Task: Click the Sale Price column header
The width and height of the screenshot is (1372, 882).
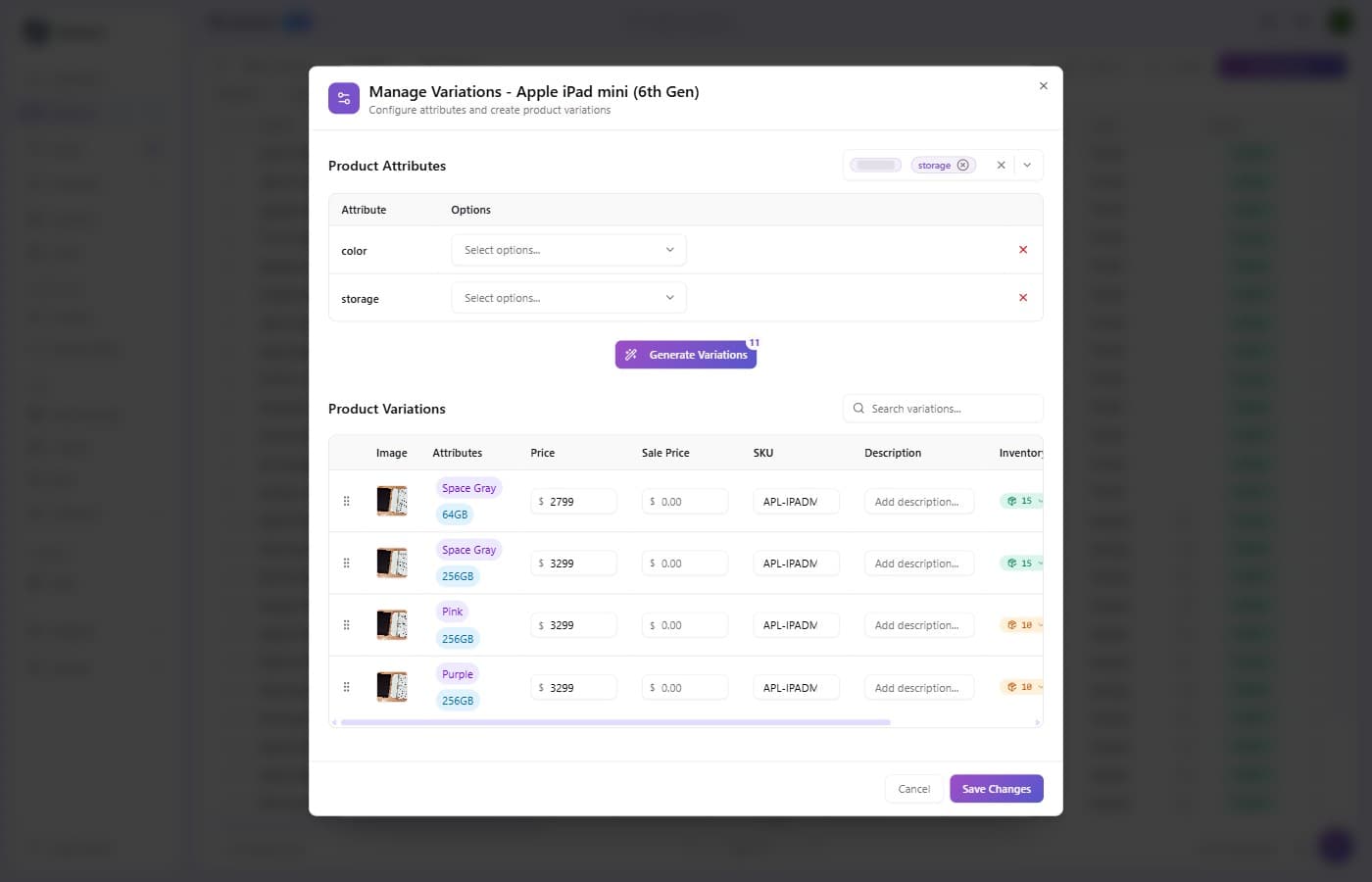Action: pos(665,453)
